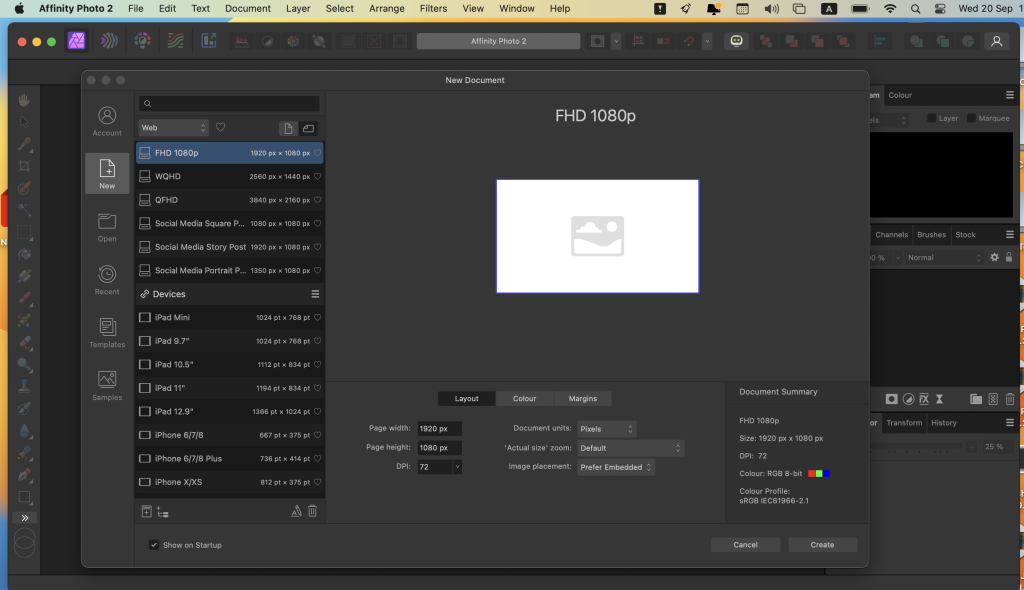The height and width of the screenshot is (590, 1024).
Task: Open the Web preset category dropdown
Action: pos(173,128)
